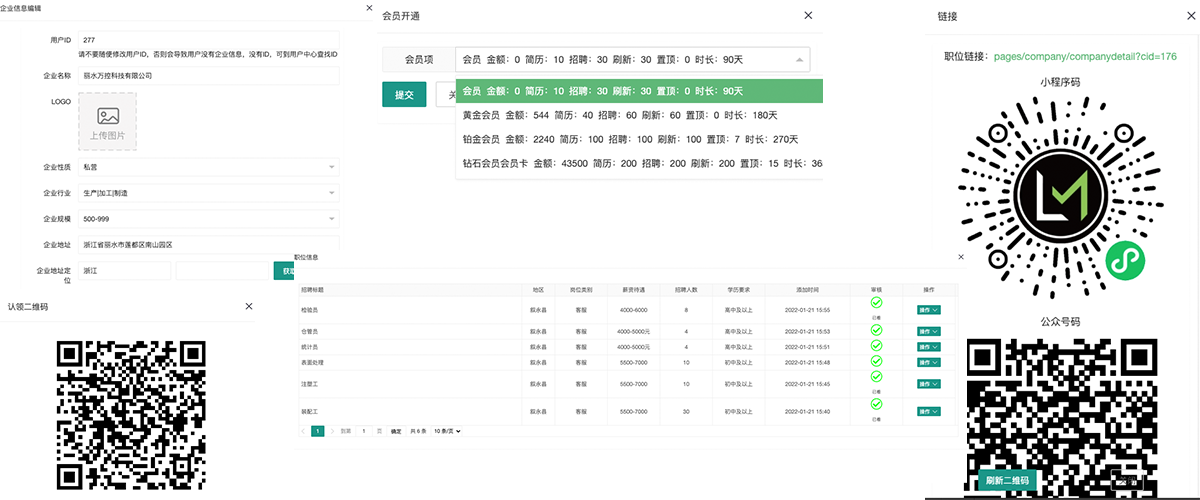Click the 企业地址 input field

(x=208, y=245)
